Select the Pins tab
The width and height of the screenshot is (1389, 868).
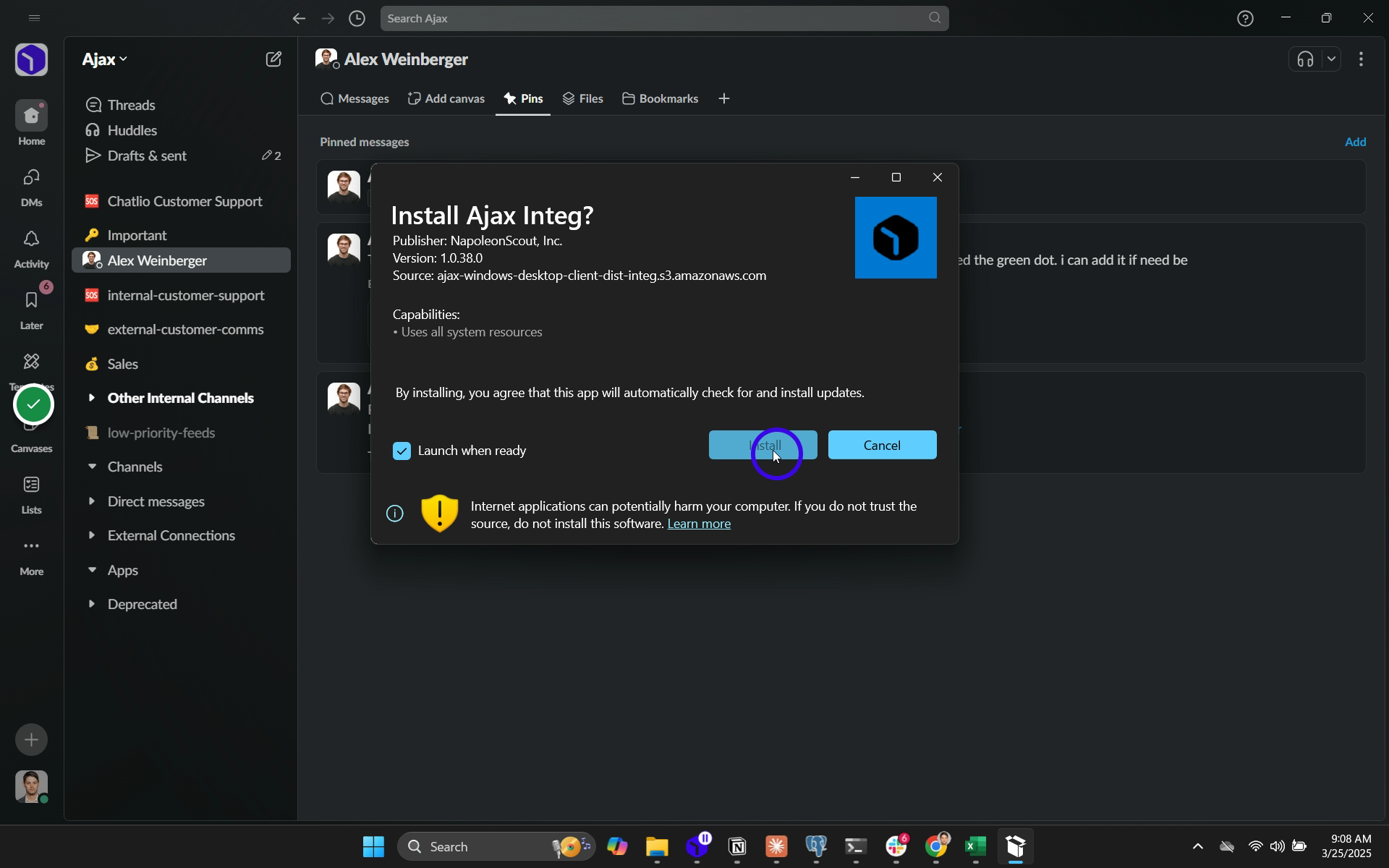pos(523,98)
